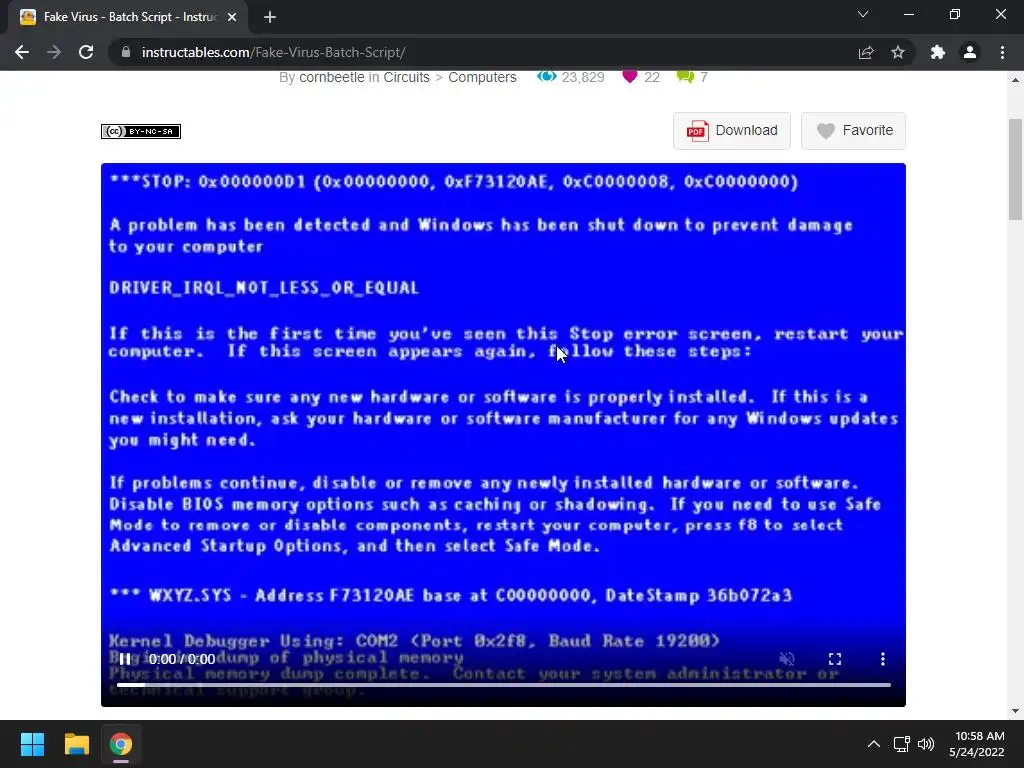Pause the blue screen video
Viewport: 1024px width, 768px height.
(125, 659)
